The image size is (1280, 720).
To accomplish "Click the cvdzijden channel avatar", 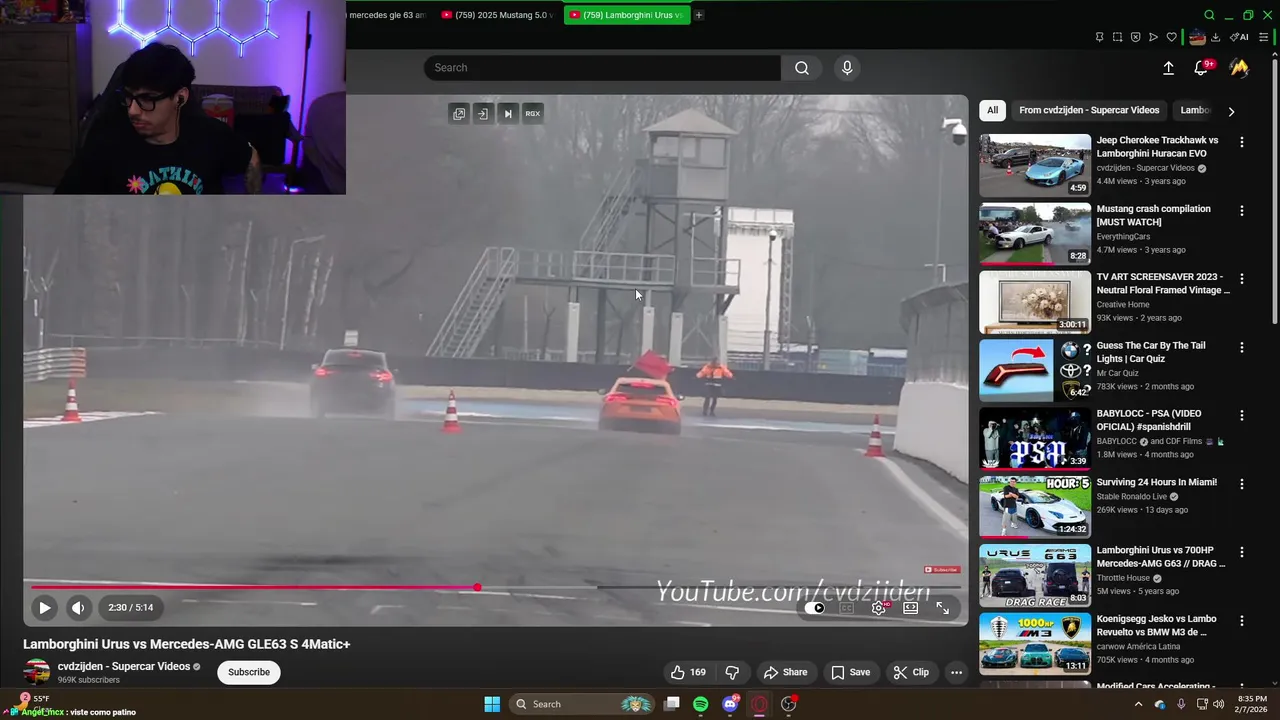I will 37,672.
